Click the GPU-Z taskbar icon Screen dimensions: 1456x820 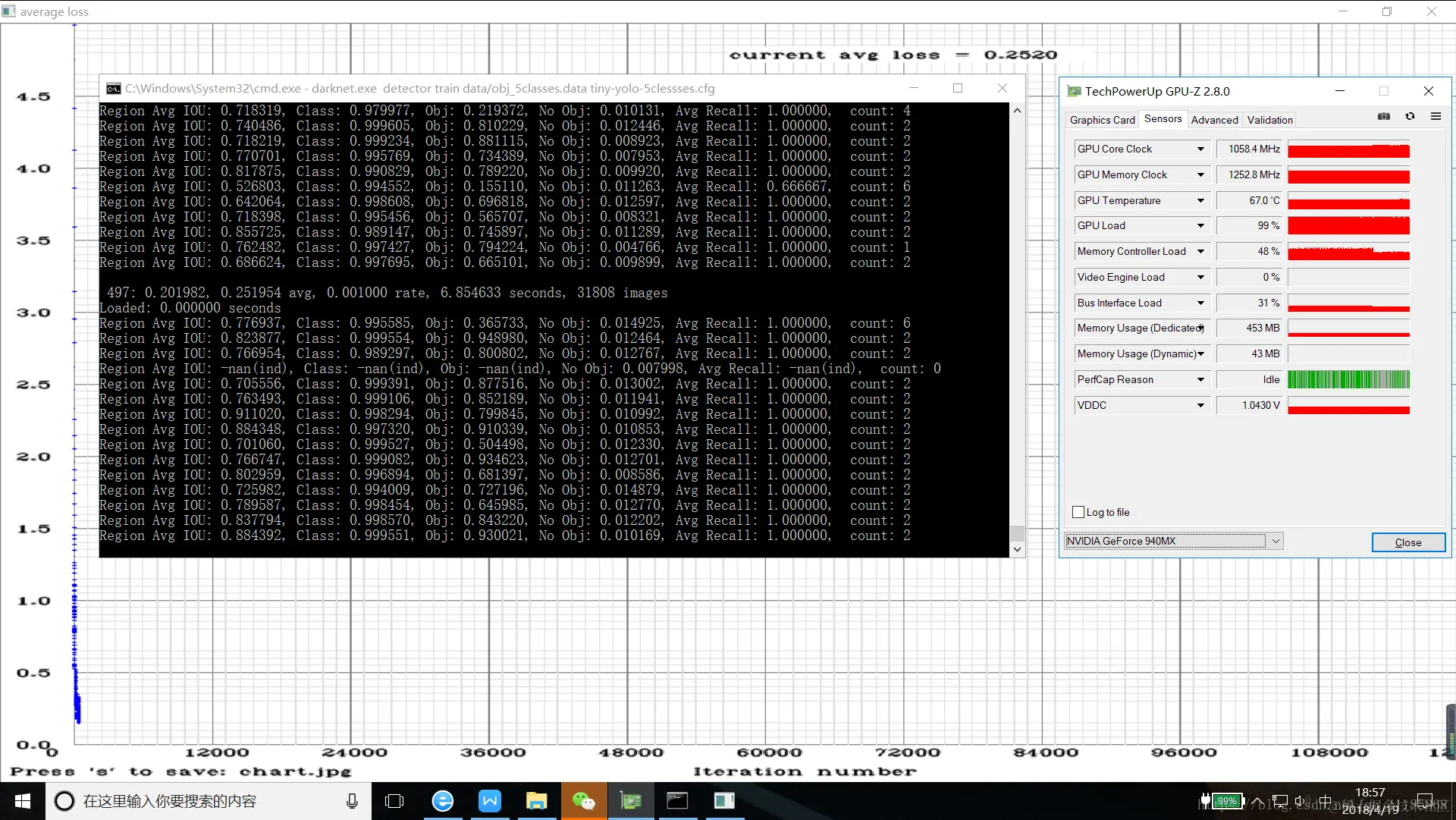[630, 801]
